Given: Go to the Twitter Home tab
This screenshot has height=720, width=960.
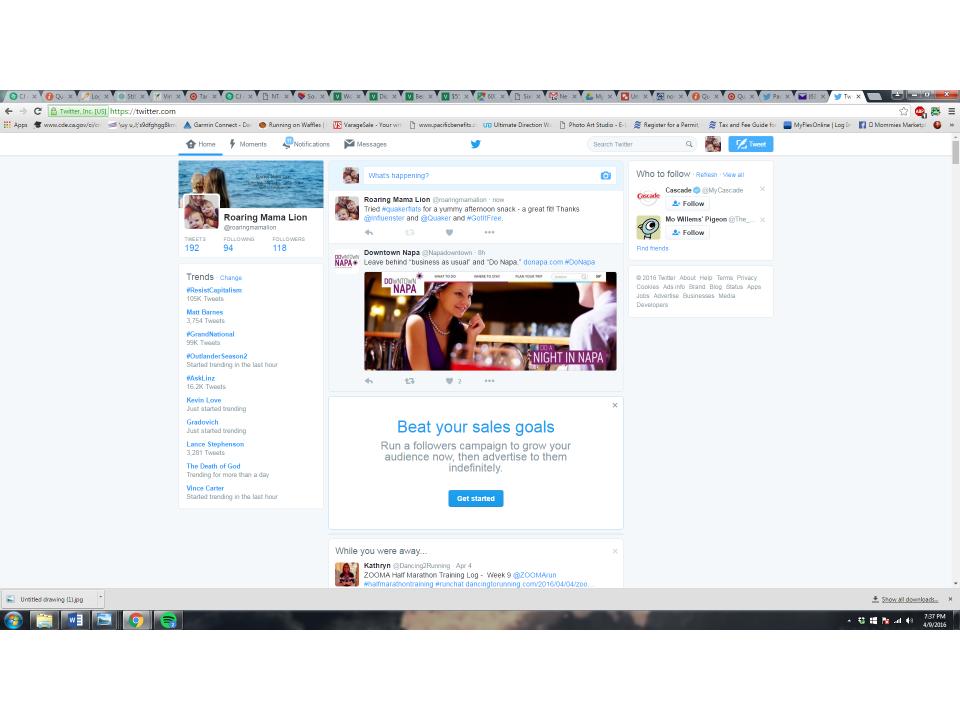Looking at the screenshot, I should coord(201,144).
